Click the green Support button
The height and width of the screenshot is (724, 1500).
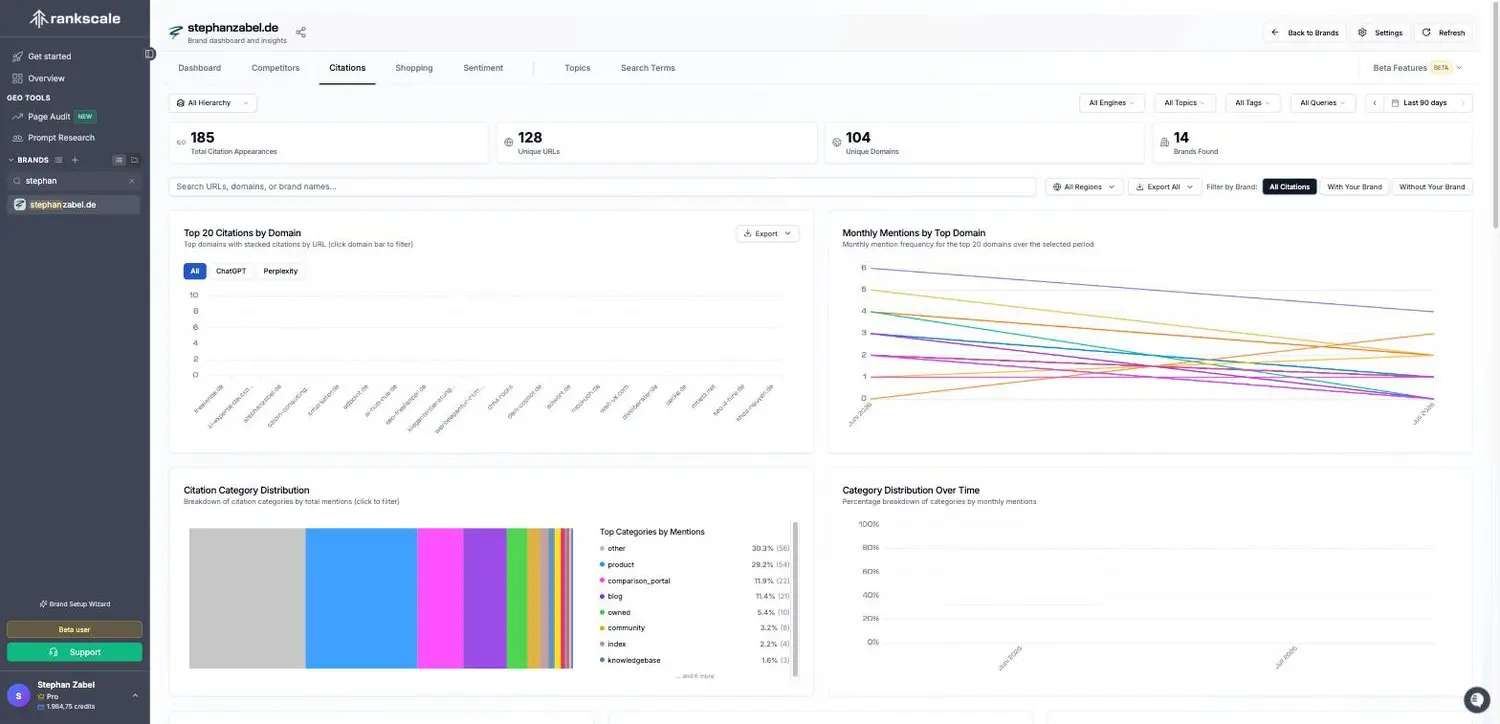click(x=75, y=652)
